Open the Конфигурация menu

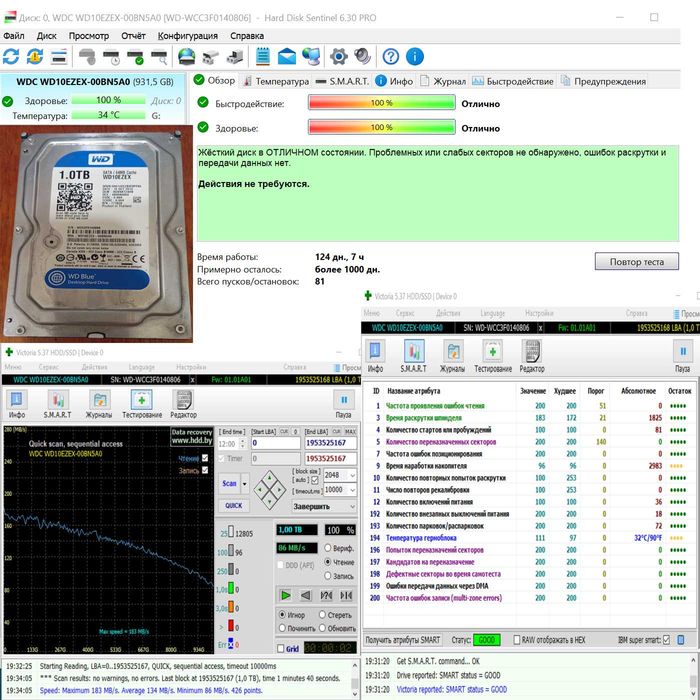pos(188,36)
